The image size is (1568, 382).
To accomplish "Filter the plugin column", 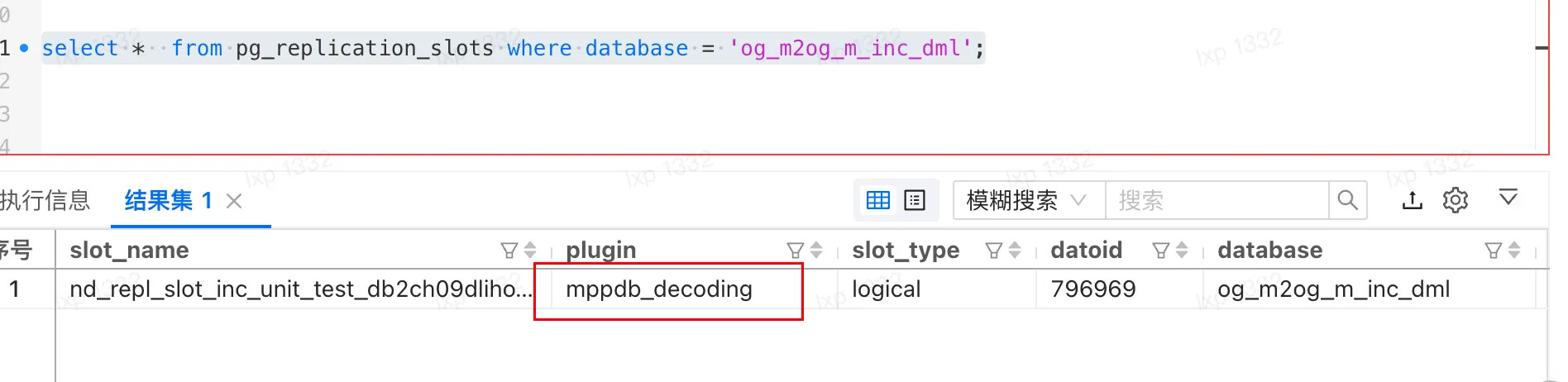I will click(x=796, y=251).
